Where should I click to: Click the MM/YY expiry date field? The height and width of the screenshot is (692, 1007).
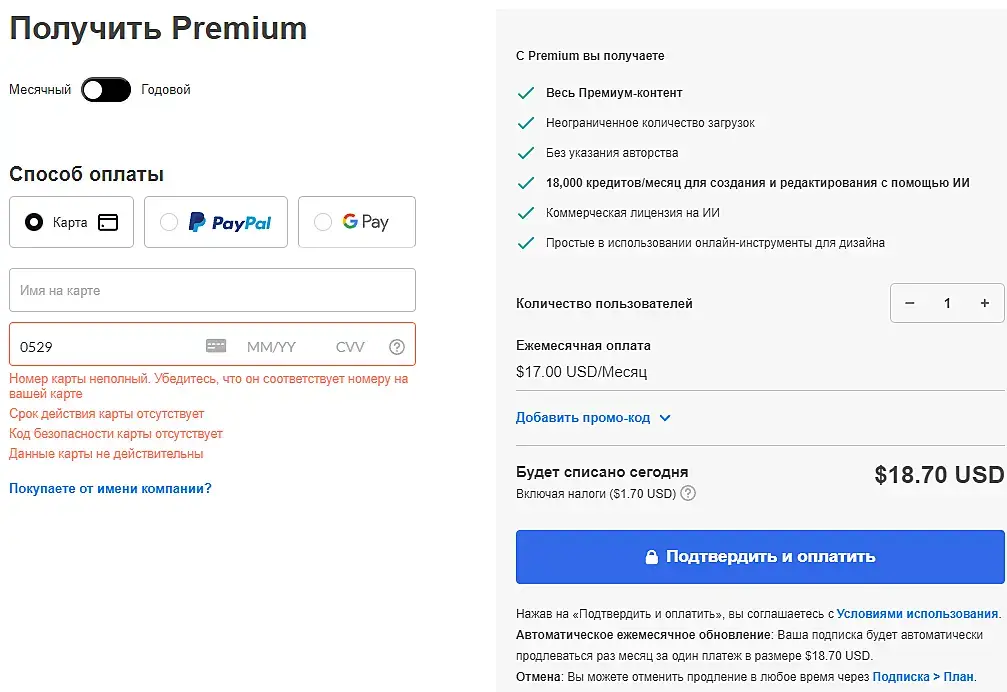coord(271,347)
